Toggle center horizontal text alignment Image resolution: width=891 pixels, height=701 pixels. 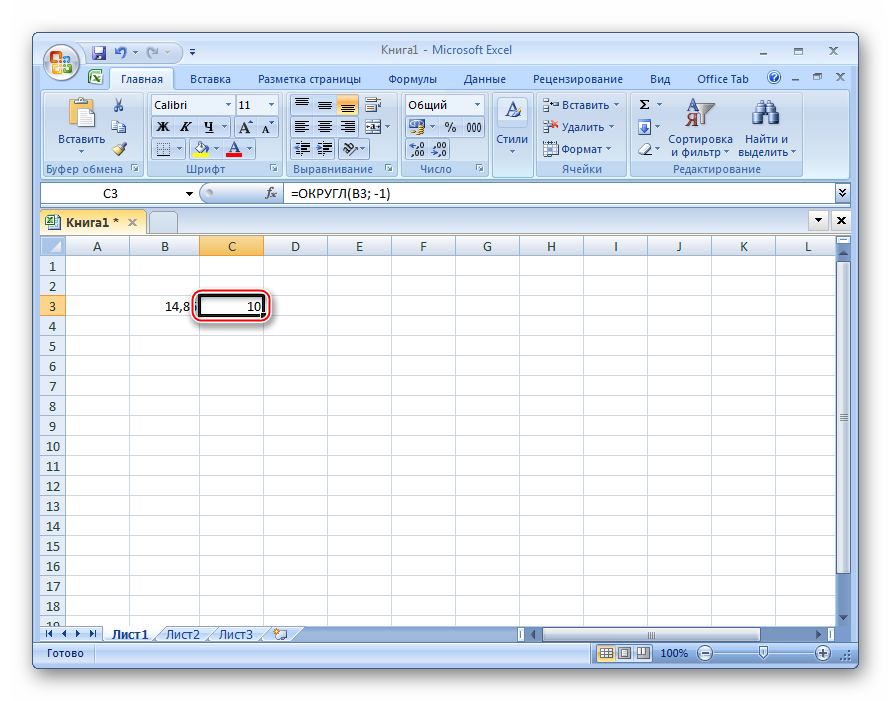coord(325,127)
